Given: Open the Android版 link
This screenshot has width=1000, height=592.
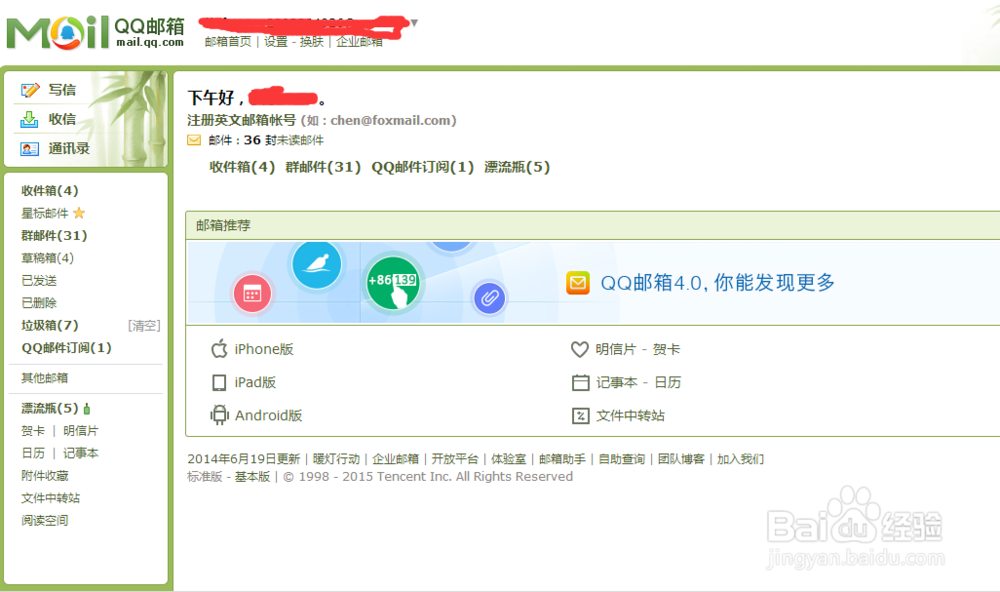Looking at the screenshot, I should 268,415.
